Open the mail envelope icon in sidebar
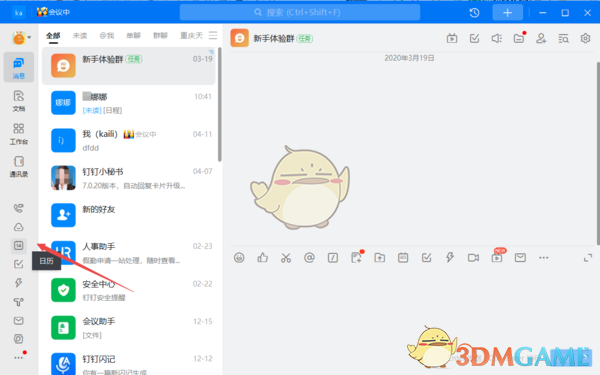600x375 pixels. coord(18,320)
